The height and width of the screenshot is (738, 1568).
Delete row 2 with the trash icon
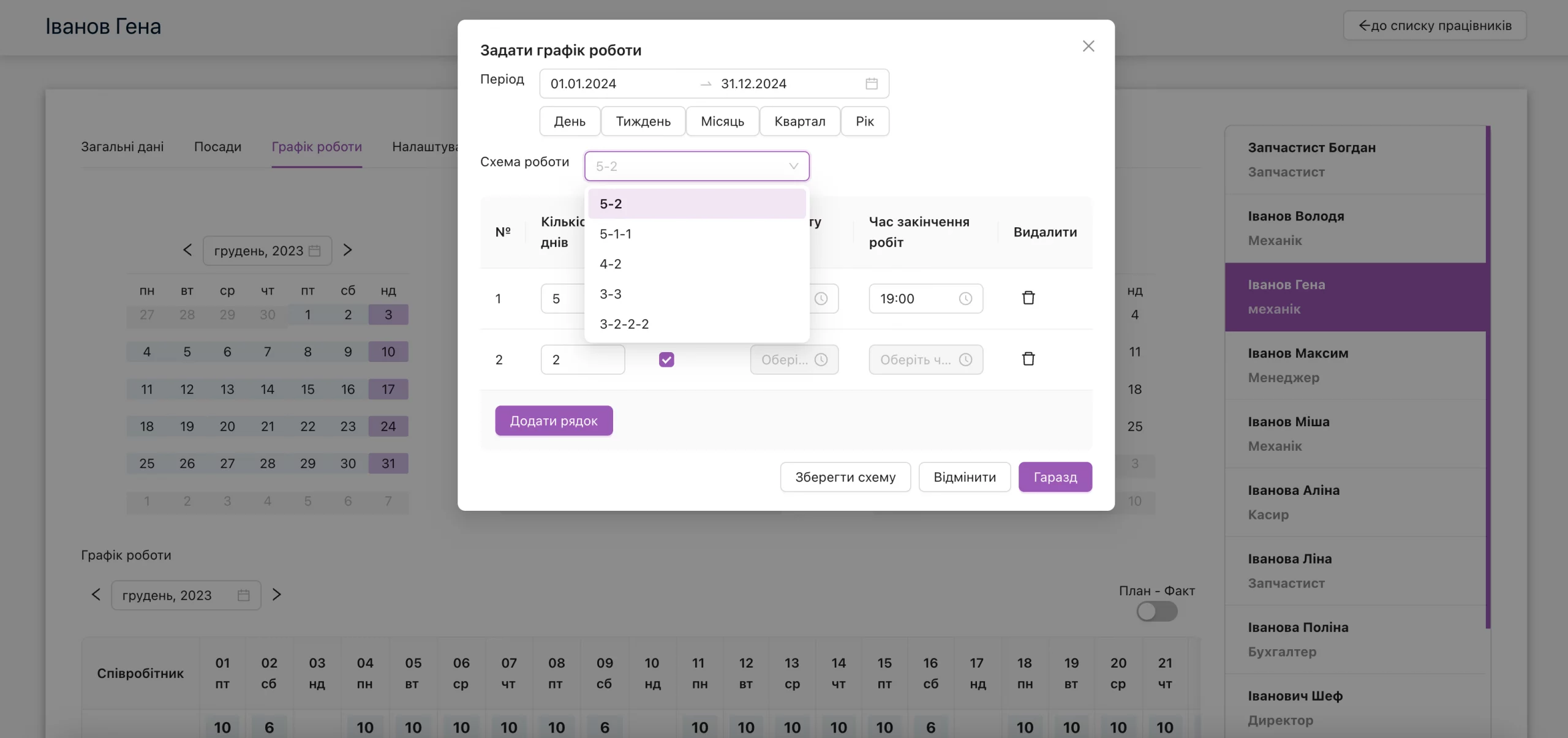point(1028,359)
